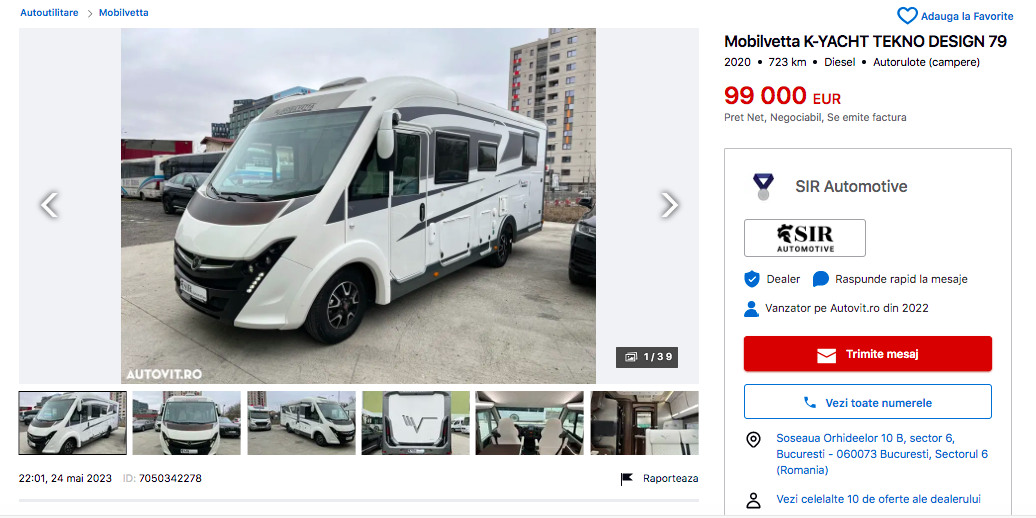Click the person icon beside dealer offers
The height and width of the screenshot is (518, 1036).
(753, 500)
